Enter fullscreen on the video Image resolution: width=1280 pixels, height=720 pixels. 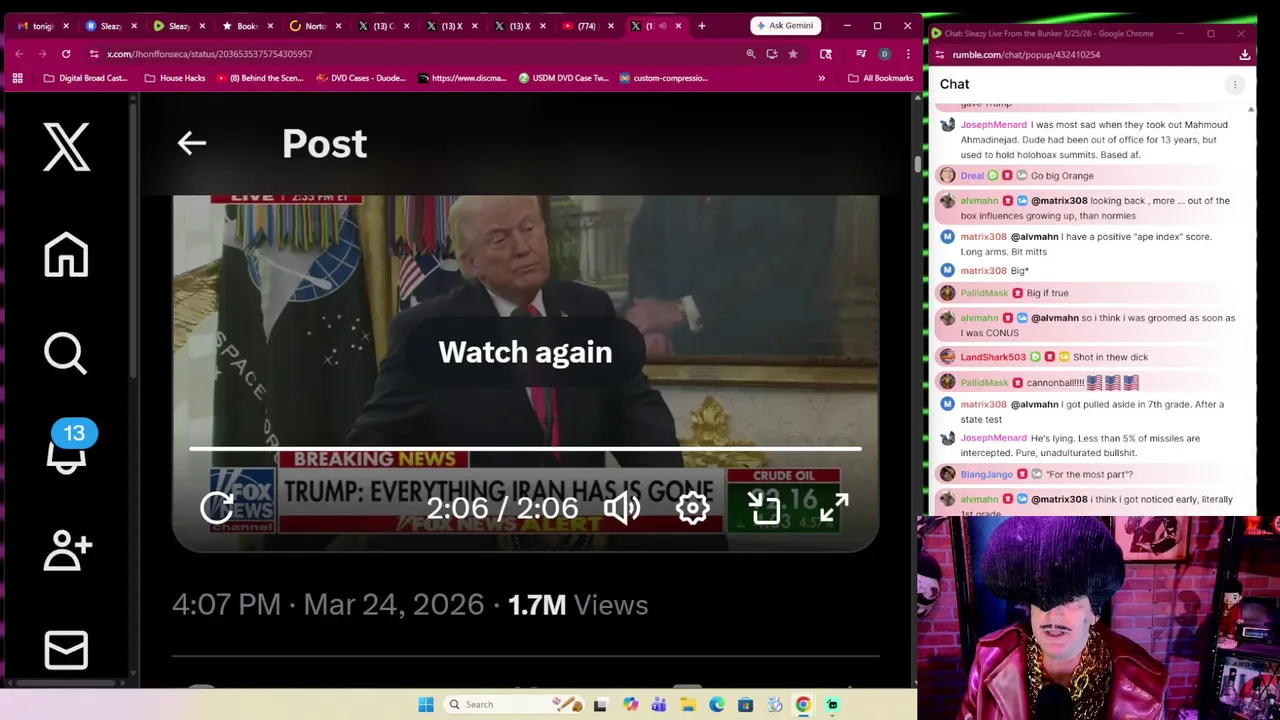pos(834,508)
